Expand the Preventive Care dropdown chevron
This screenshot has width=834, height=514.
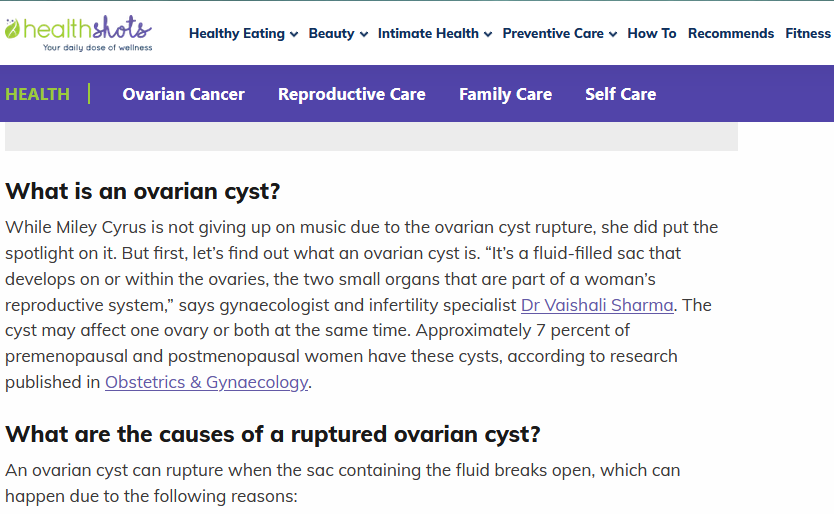pyautogui.click(x=613, y=35)
